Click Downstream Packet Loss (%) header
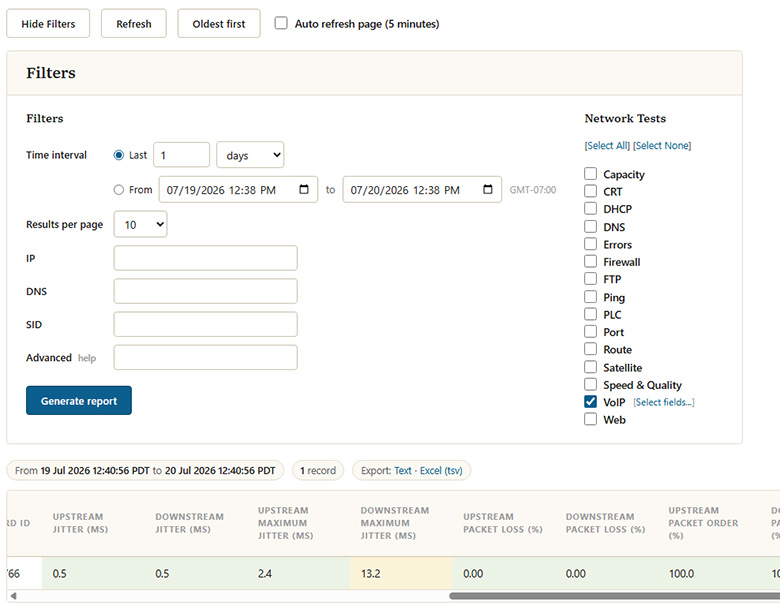The width and height of the screenshot is (780, 609). pos(605,523)
